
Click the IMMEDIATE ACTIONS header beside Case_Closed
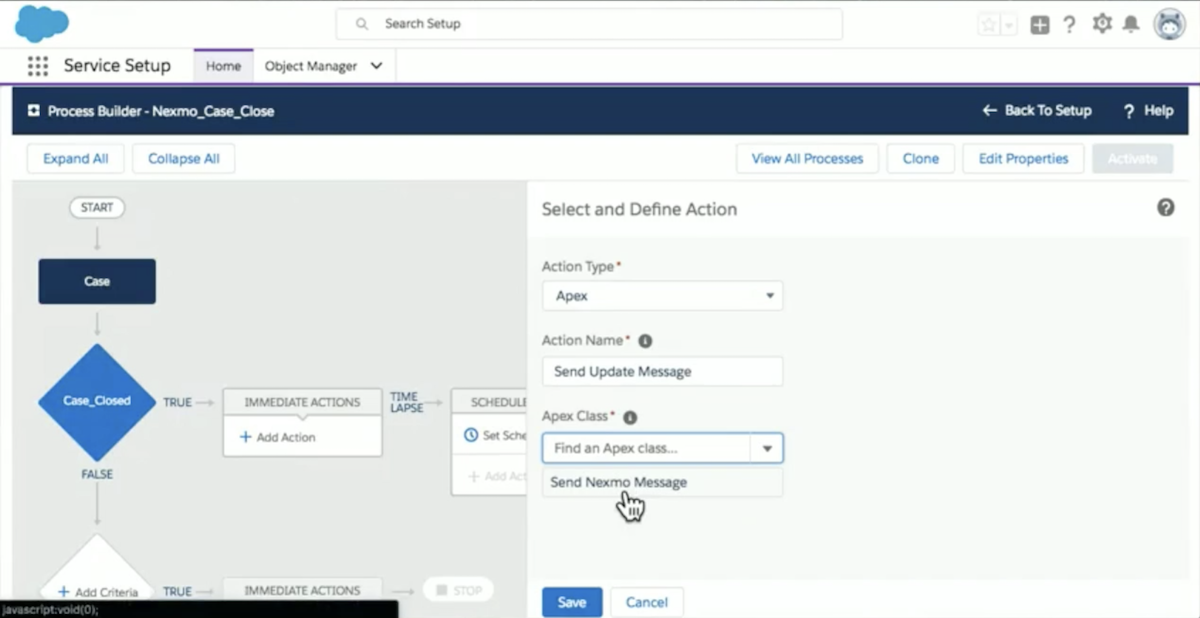click(x=302, y=402)
